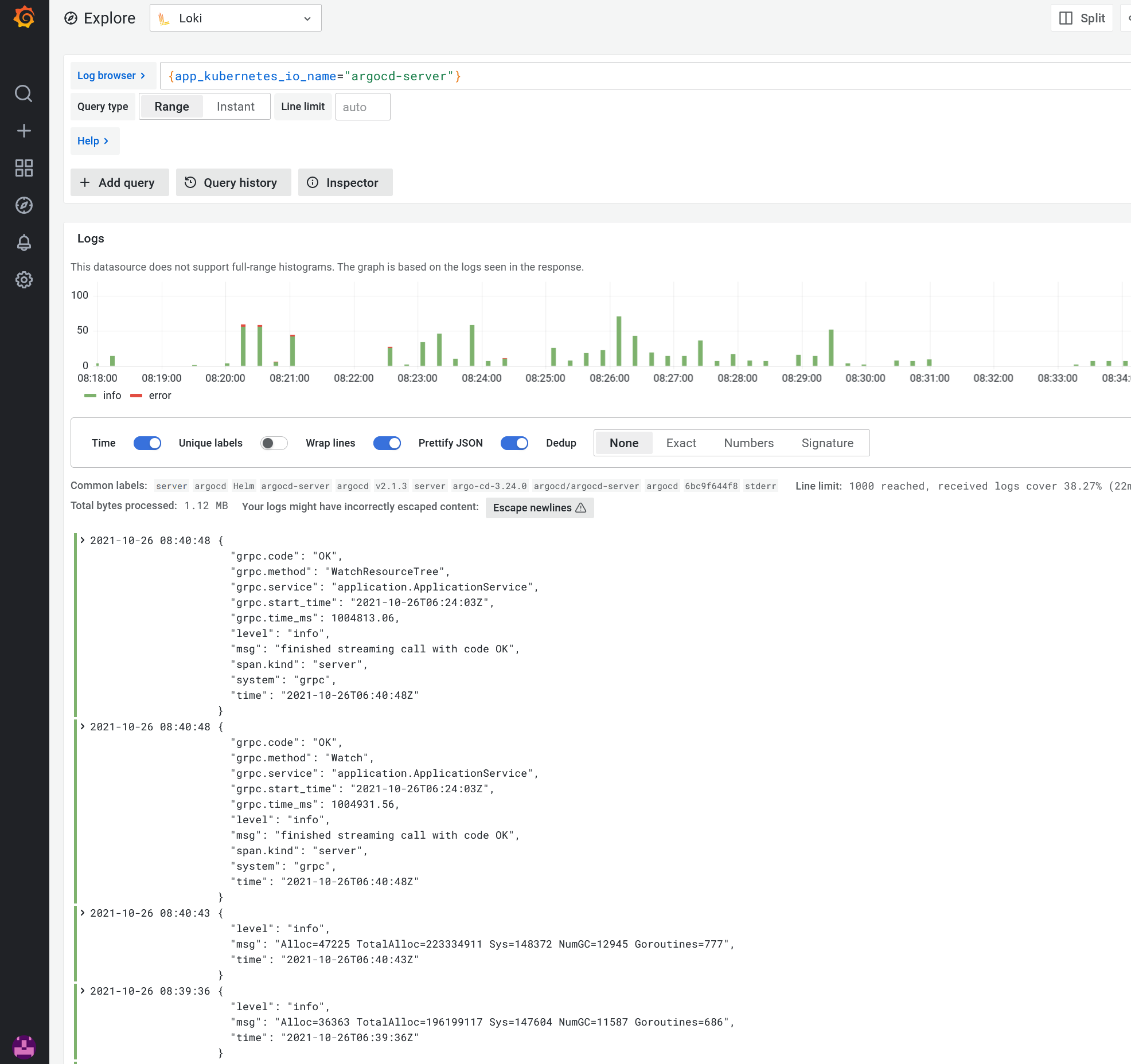Enable the Unique labels toggle

(274, 443)
